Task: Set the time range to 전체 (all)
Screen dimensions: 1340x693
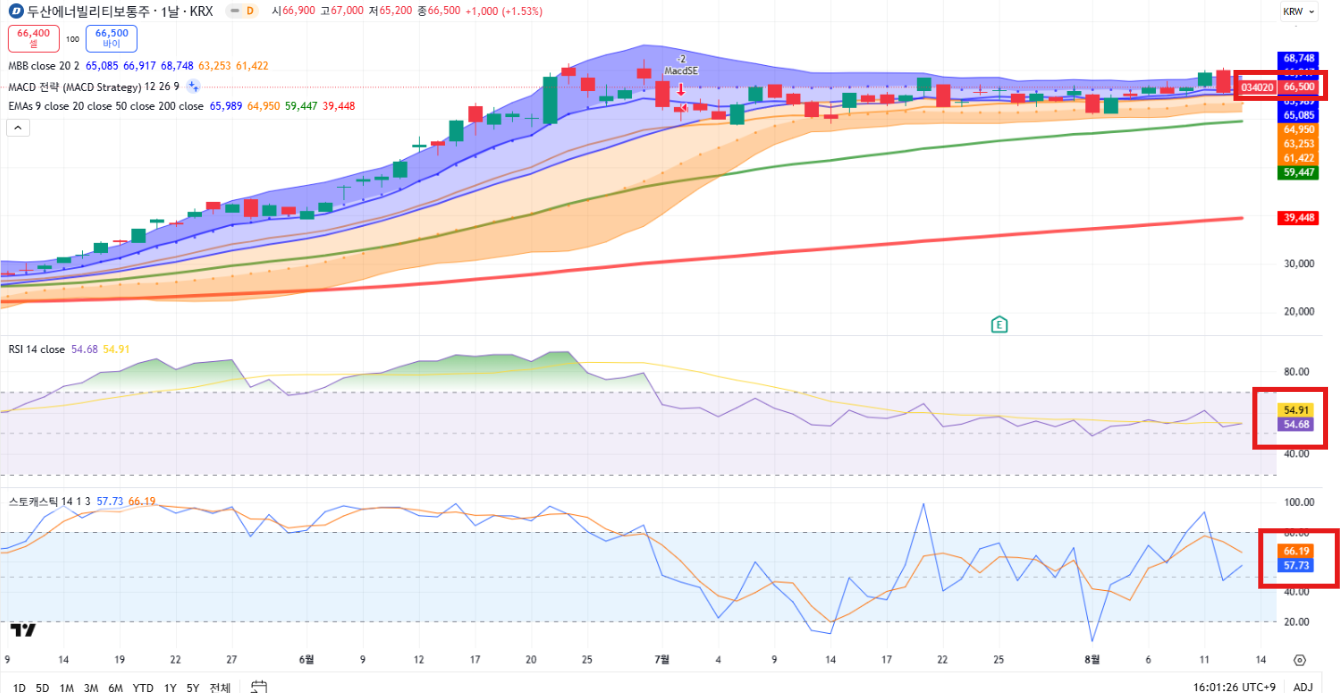Action: pyautogui.click(x=220, y=687)
